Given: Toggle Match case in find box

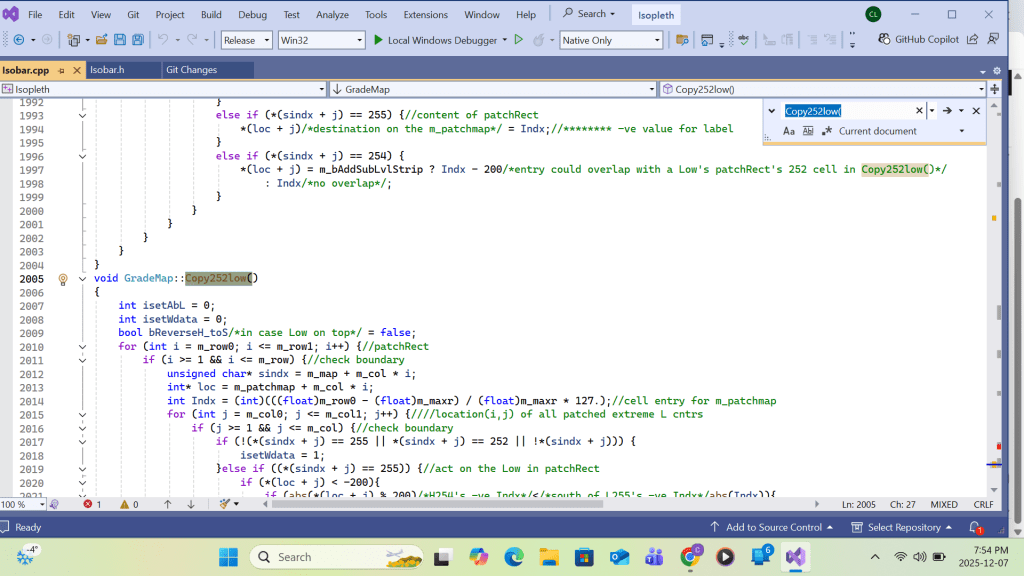Looking at the screenshot, I should tap(789, 131).
